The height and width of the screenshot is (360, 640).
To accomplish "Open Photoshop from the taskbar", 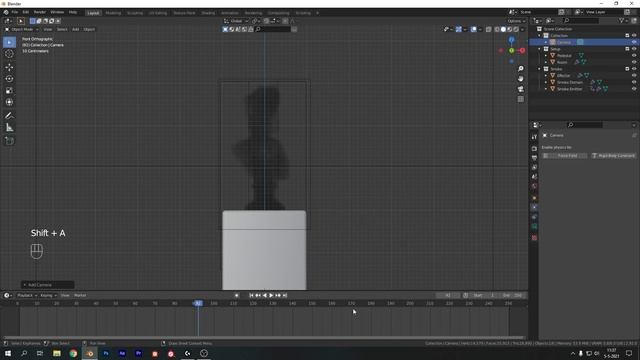I will 106,353.
